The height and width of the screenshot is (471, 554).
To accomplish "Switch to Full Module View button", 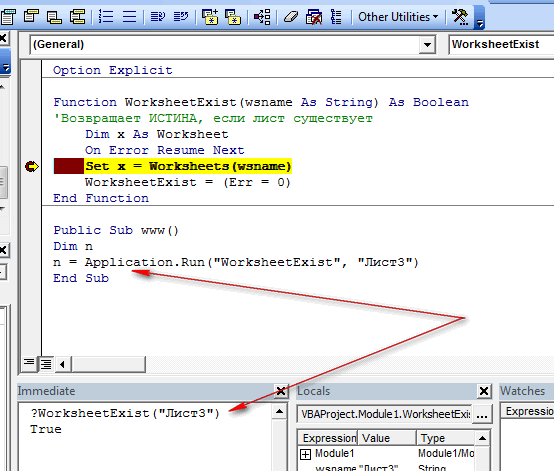I will click(x=46, y=363).
